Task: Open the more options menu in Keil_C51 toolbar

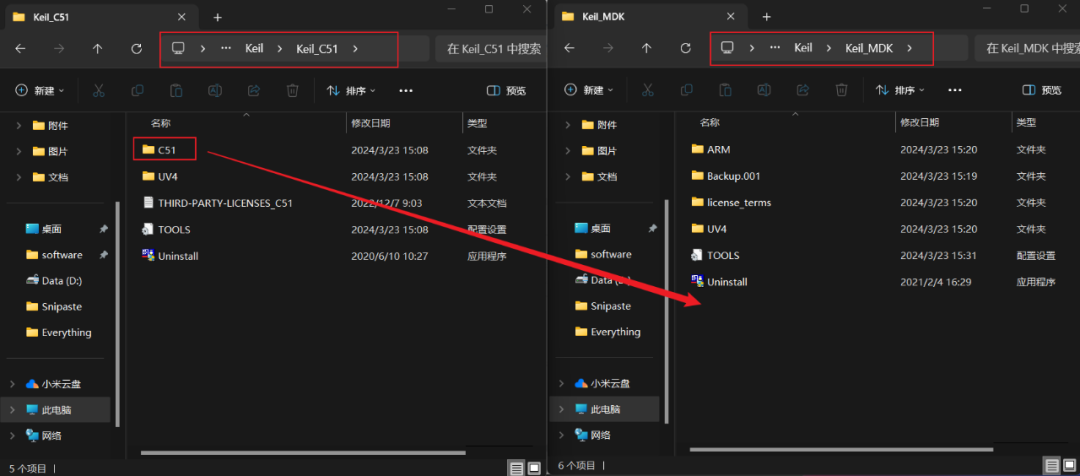Action: (x=406, y=90)
